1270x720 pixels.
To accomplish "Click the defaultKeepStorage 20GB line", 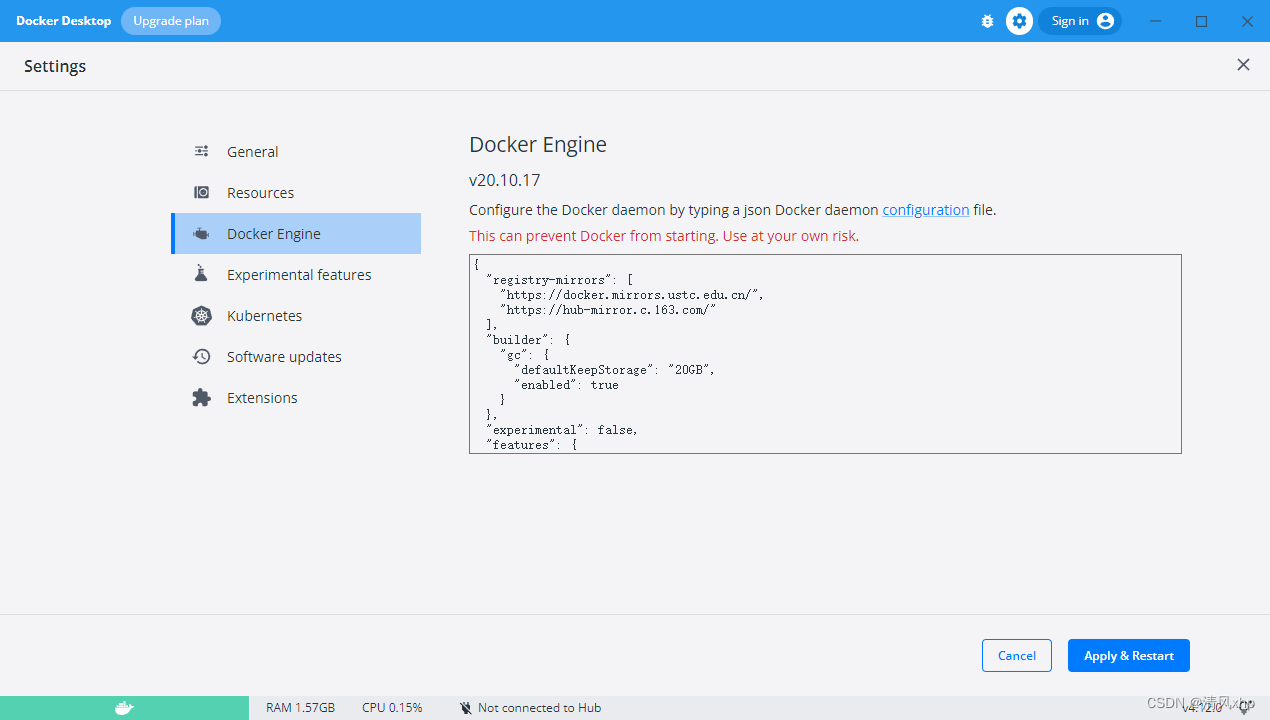I will pyautogui.click(x=614, y=370).
